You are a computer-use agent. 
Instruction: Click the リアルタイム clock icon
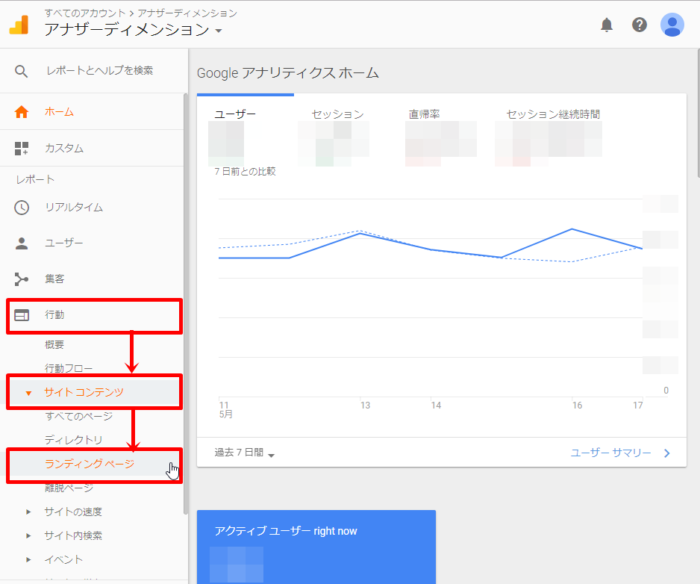pos(21,208)
